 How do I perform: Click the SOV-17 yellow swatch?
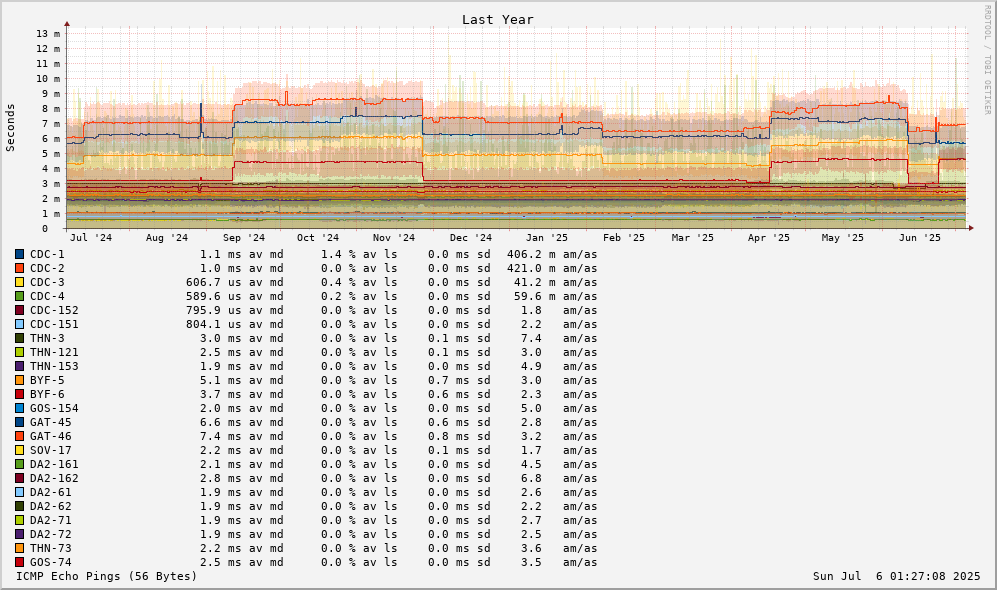click(20, 450)
